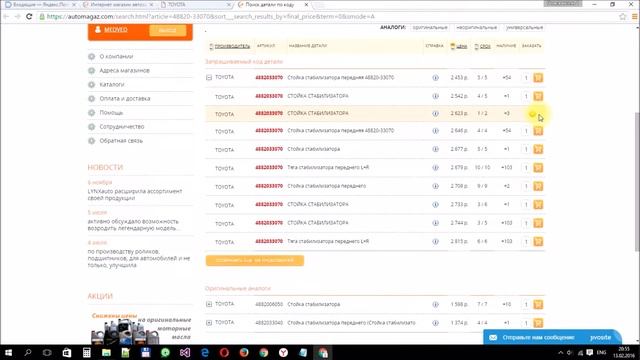Image resolution: width=640 pixels, height=360 pixels.
Task: Open the LYNXauto news article link
Action: pos(135,195)
